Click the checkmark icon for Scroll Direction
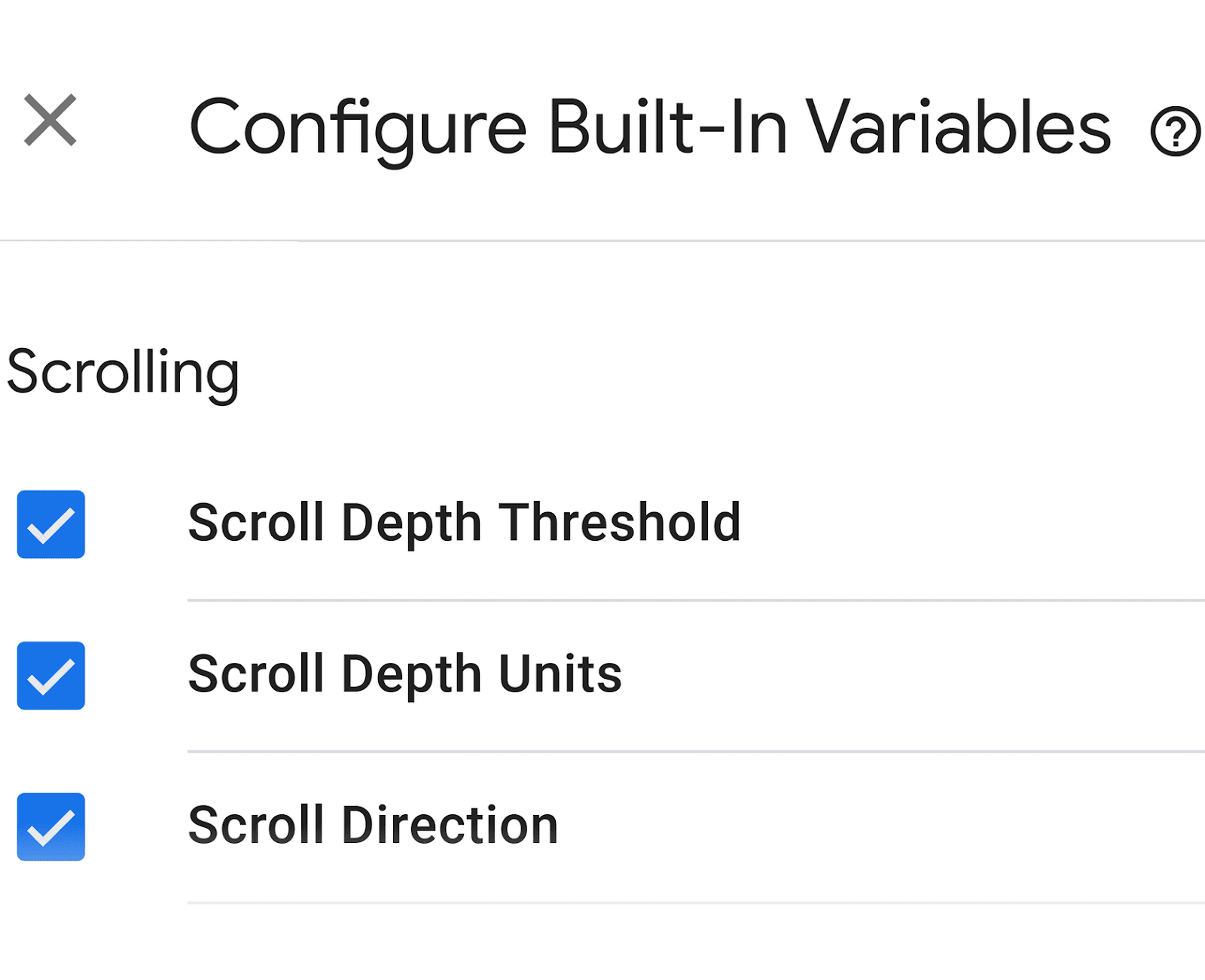The image size is (1205, 980). [50, 826]
